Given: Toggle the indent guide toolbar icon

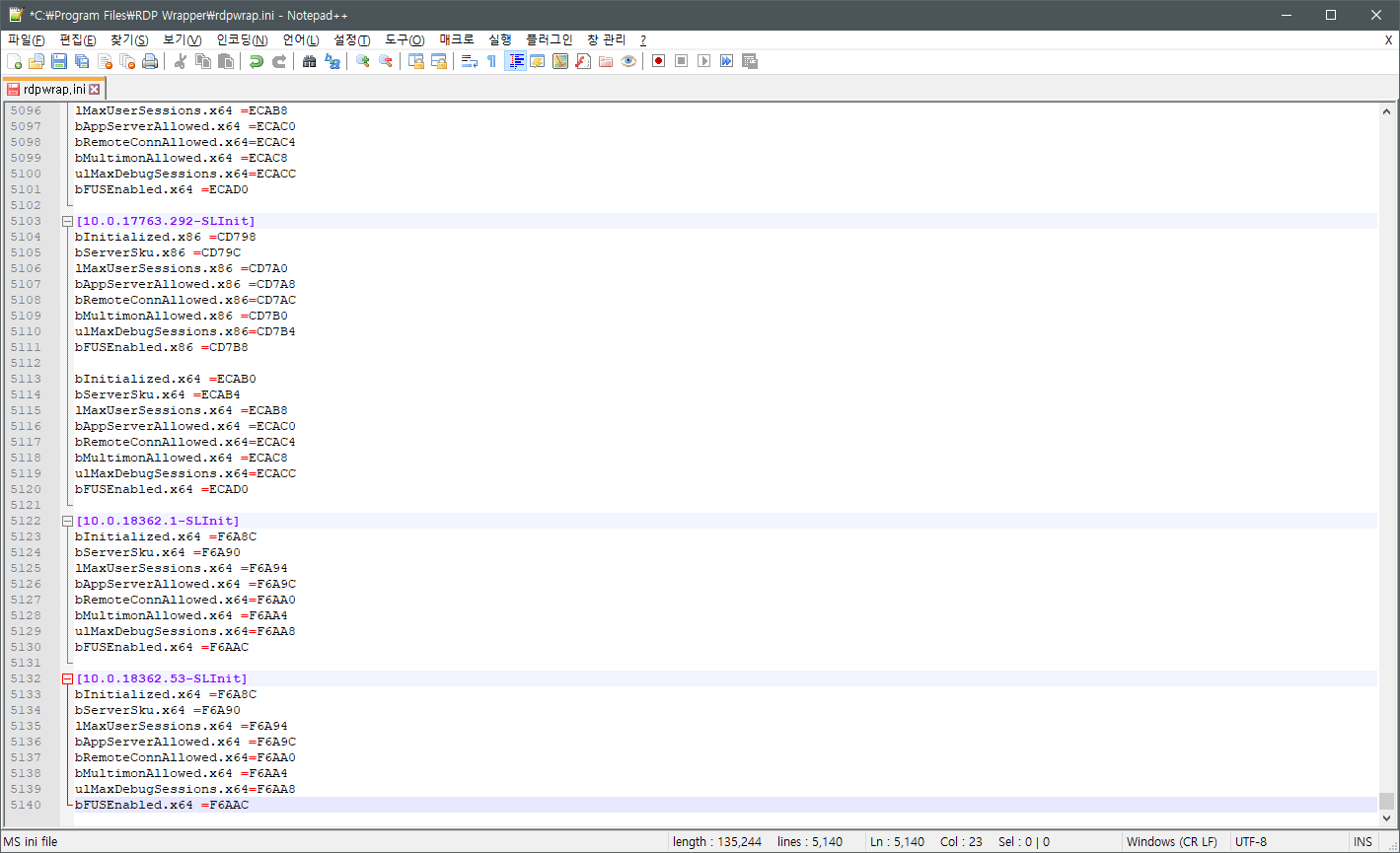Looking at the screenshot, I should point(515,61).
